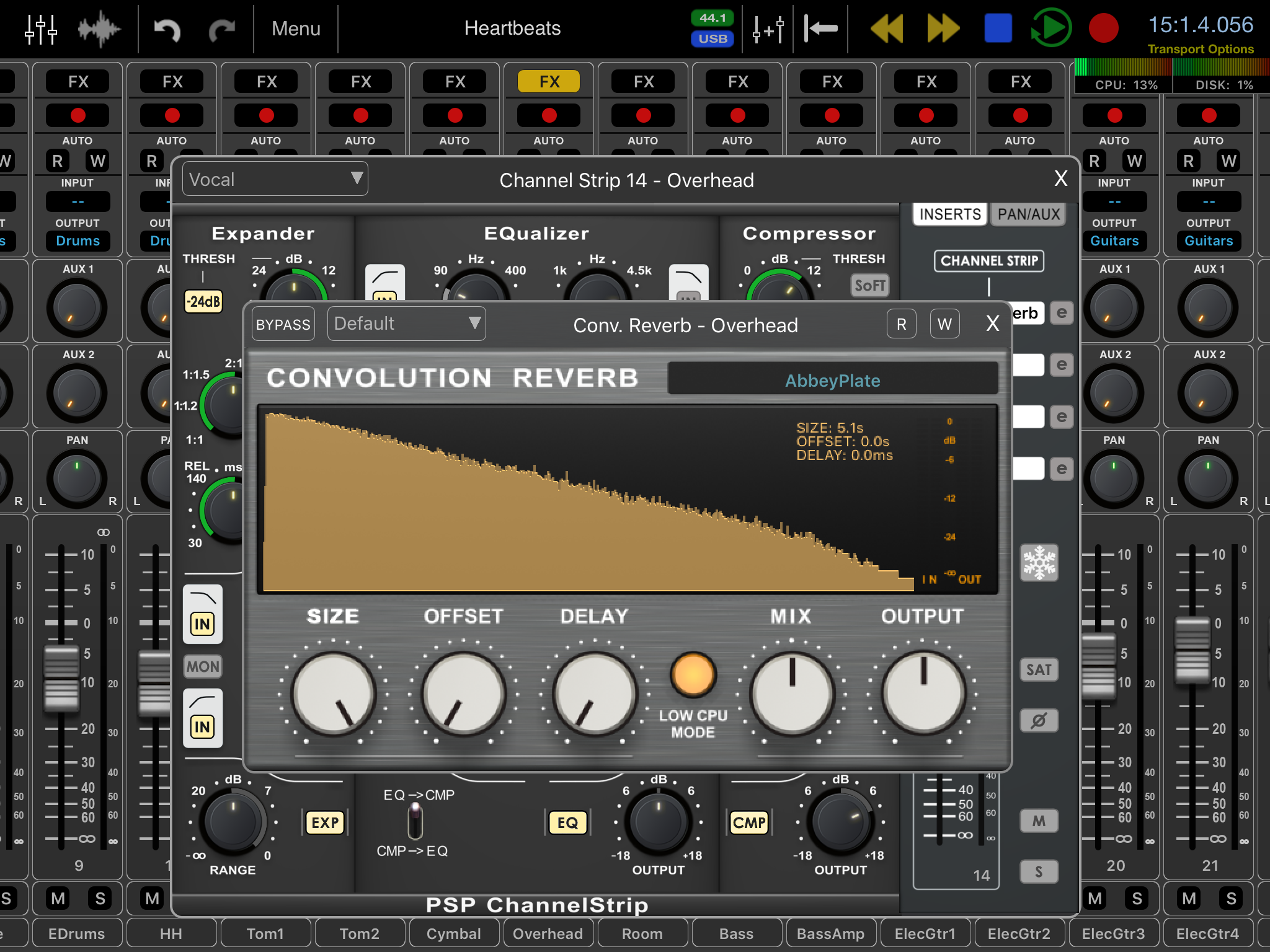
Task: Edit the third insert slot effect
Action: [x=1062, y=417]
